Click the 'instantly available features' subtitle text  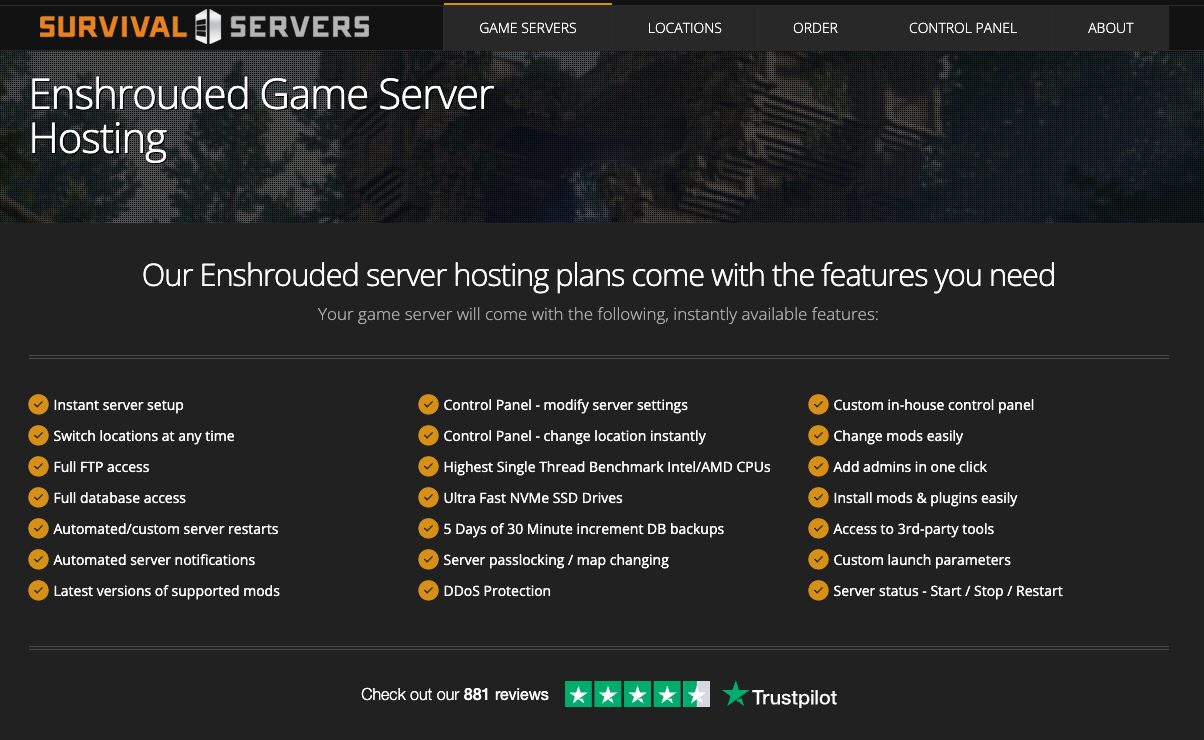point(598,314)
